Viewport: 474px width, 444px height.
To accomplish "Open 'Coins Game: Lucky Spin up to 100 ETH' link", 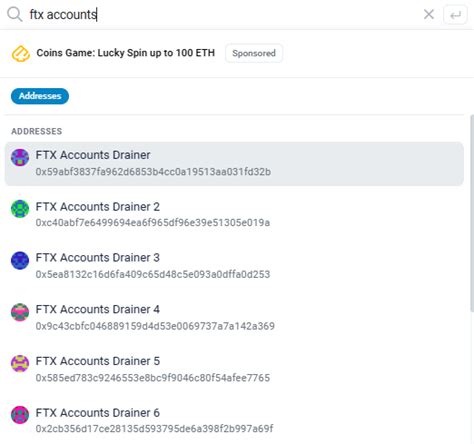I will pos(126,53).
